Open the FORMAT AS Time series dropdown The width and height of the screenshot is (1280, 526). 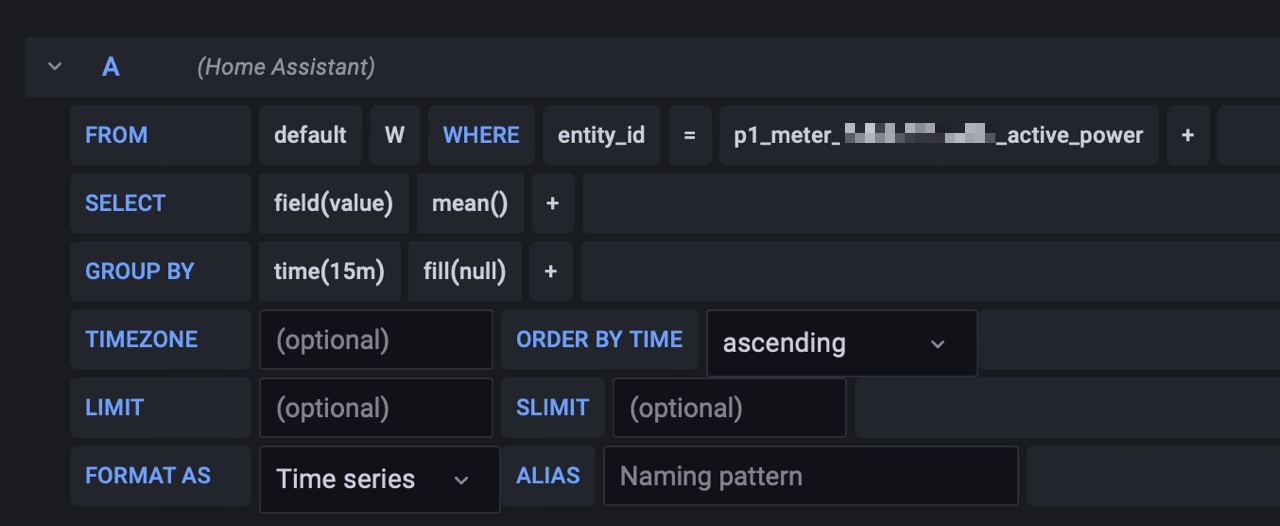379,479
